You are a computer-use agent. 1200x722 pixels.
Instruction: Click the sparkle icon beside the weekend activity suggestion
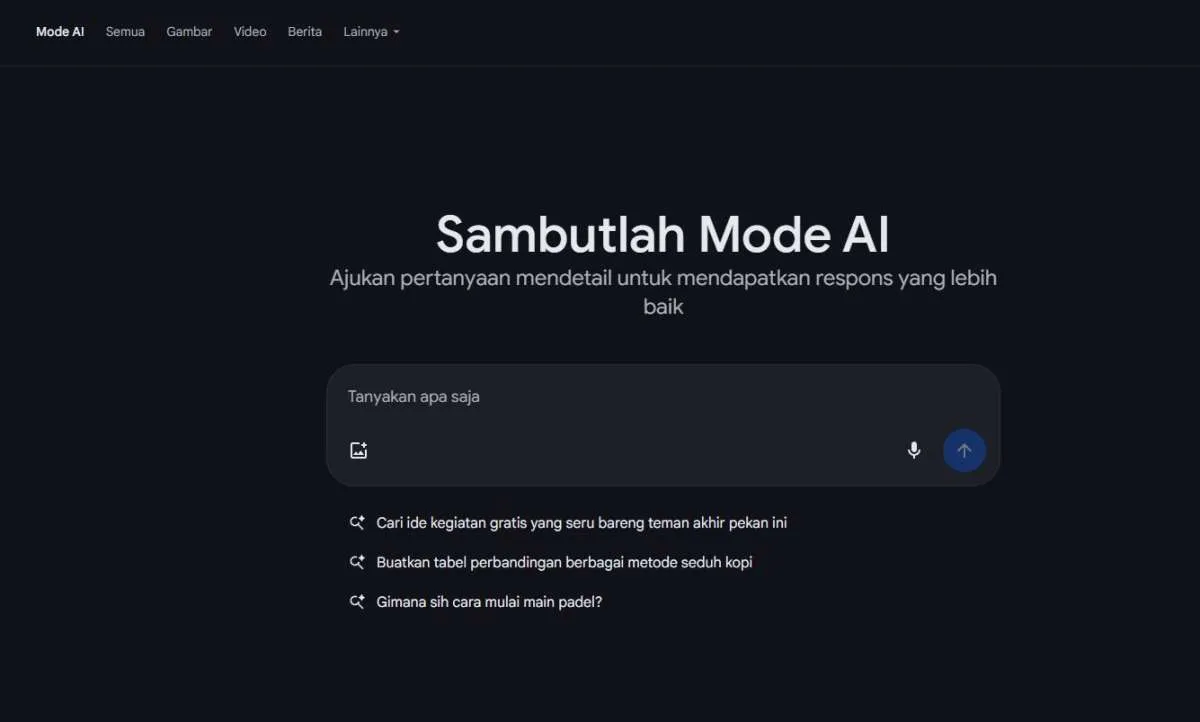tap(356, 521)
